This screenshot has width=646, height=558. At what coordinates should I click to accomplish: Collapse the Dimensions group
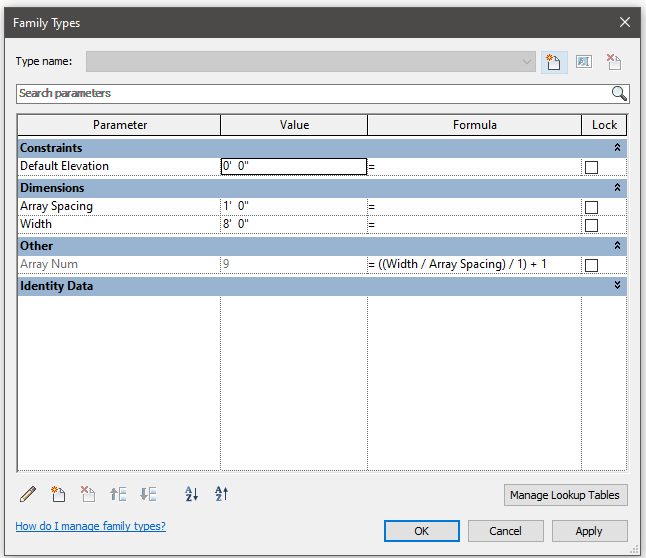[617, 188]
